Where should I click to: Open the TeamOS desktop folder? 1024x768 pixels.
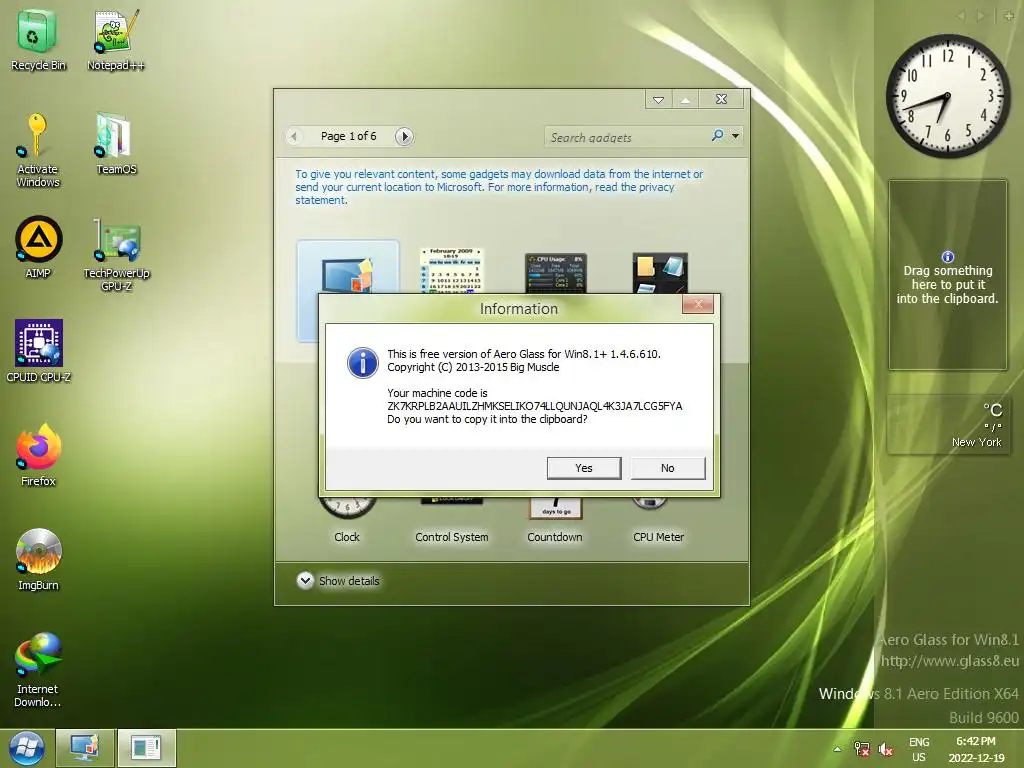click(x=116, y=144)
